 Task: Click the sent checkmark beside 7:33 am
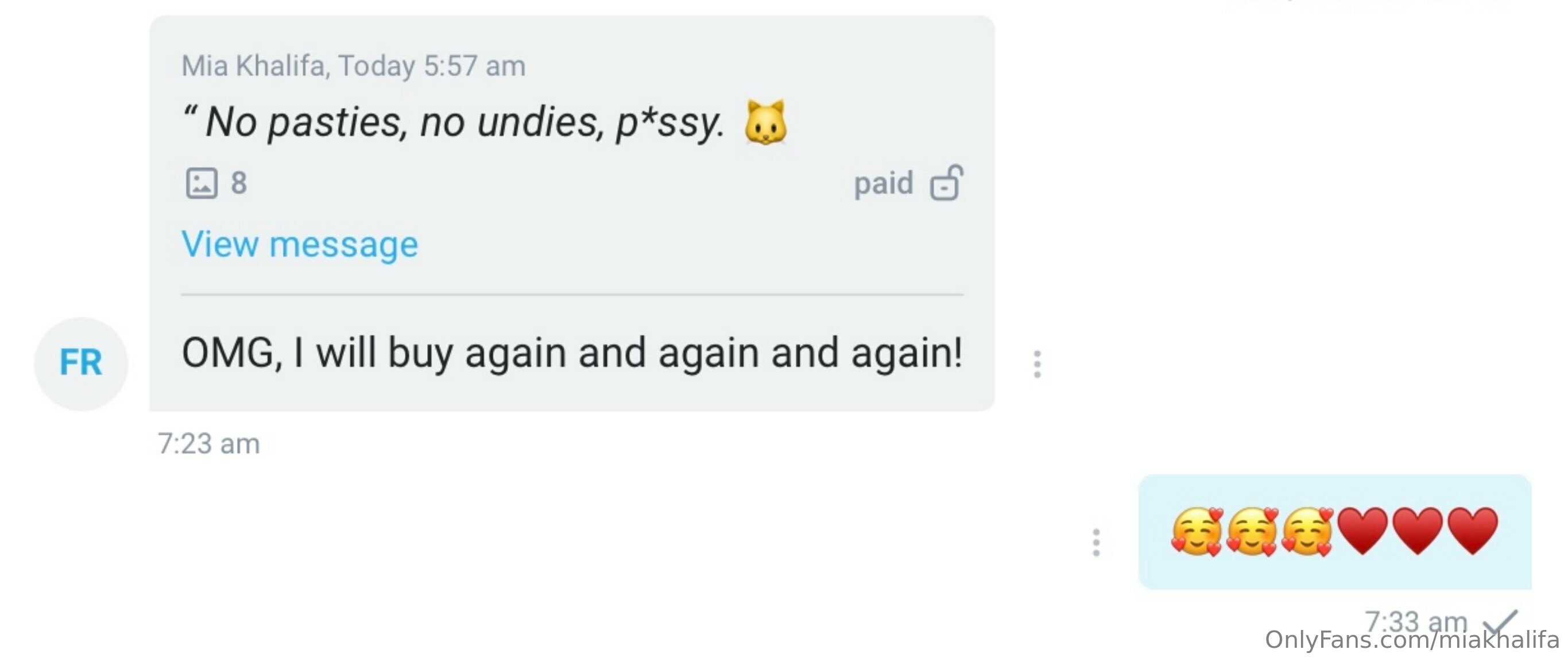pyautogui.click(x=1500, y=621)
